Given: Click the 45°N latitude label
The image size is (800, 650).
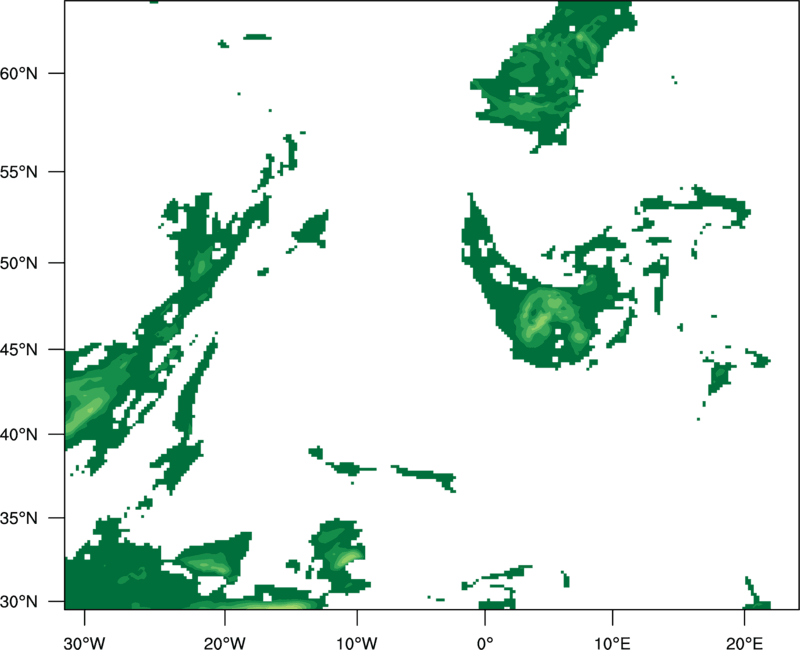Looking at the screenshot, I should point(19,349).
